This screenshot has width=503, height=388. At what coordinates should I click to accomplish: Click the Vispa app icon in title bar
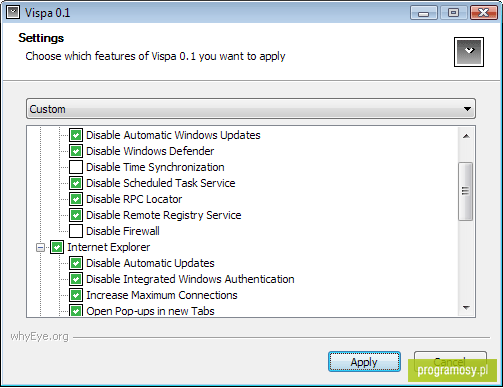point(13,13)
